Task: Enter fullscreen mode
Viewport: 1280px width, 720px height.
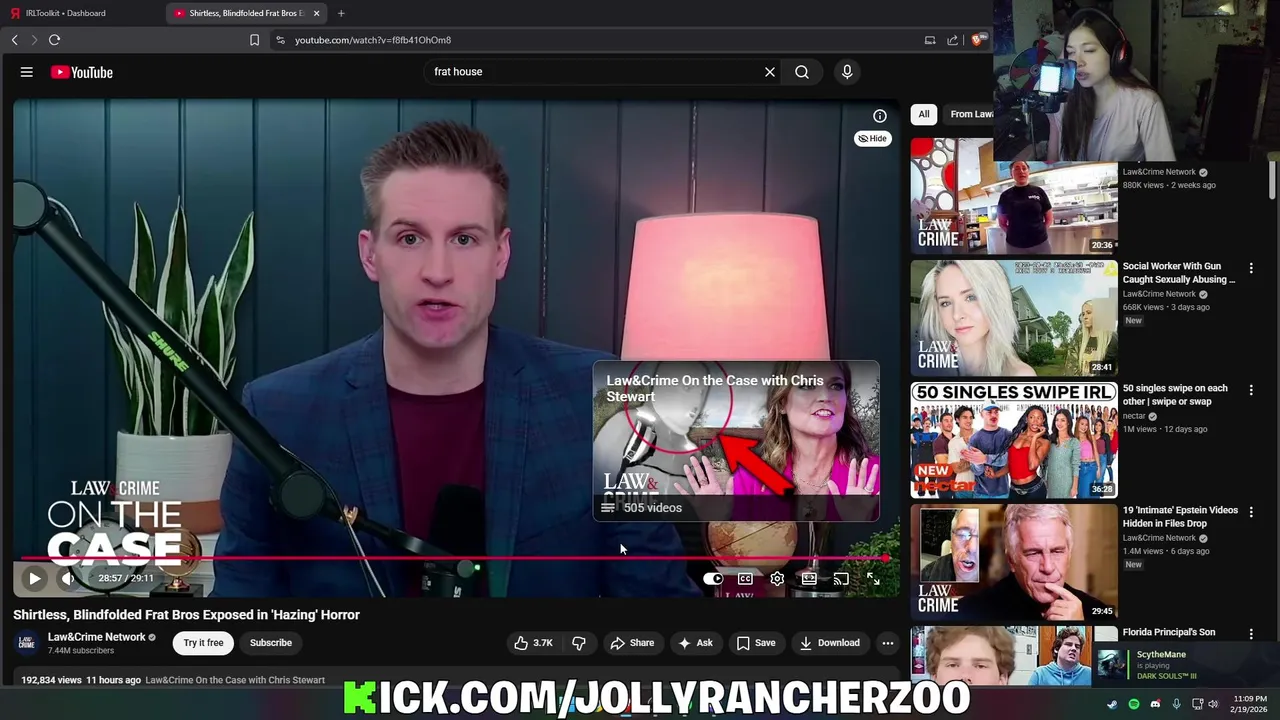Action: 873,578
